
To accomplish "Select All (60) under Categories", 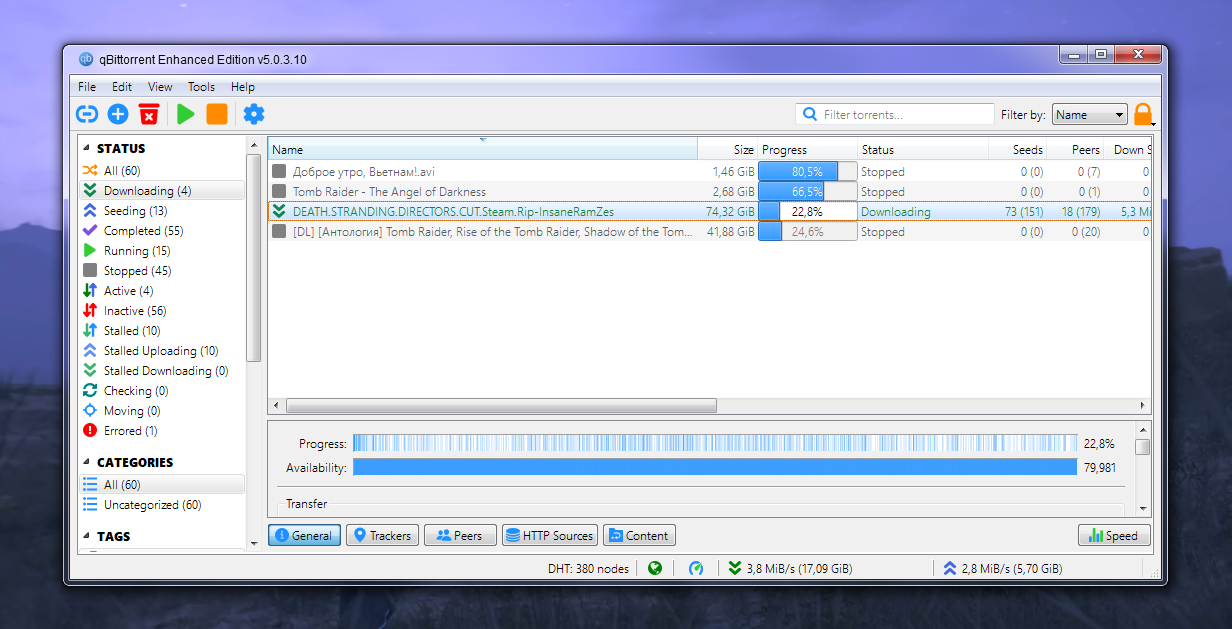I will pos(161,485).
